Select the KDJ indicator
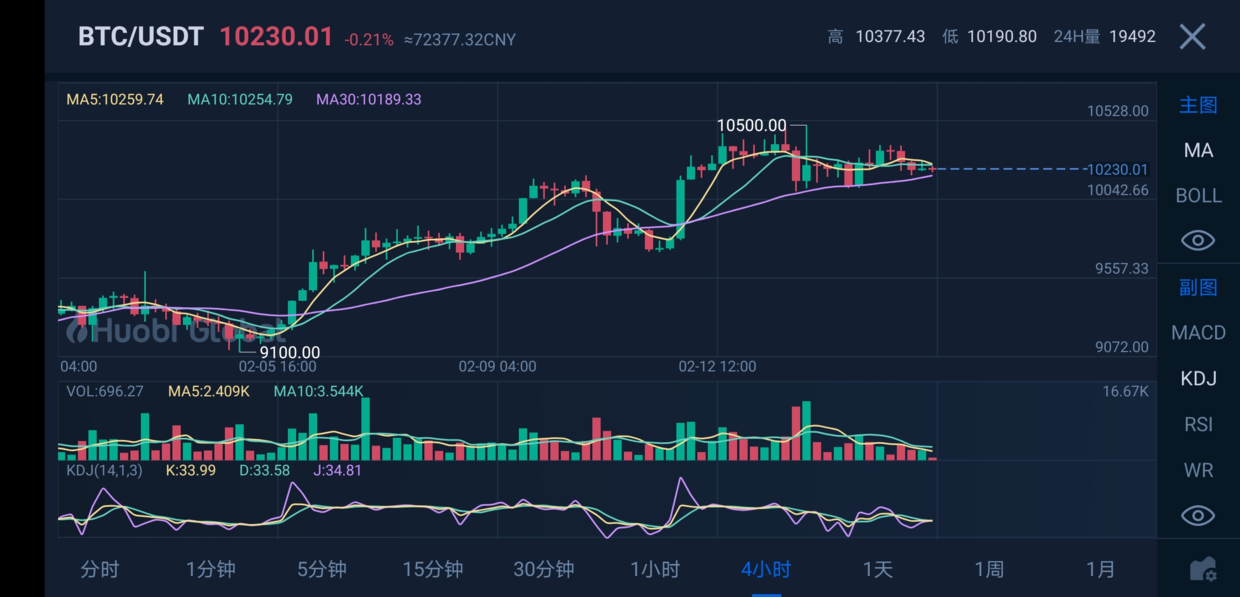The height and width of the screenshot is (597, 1240). 1197,378
